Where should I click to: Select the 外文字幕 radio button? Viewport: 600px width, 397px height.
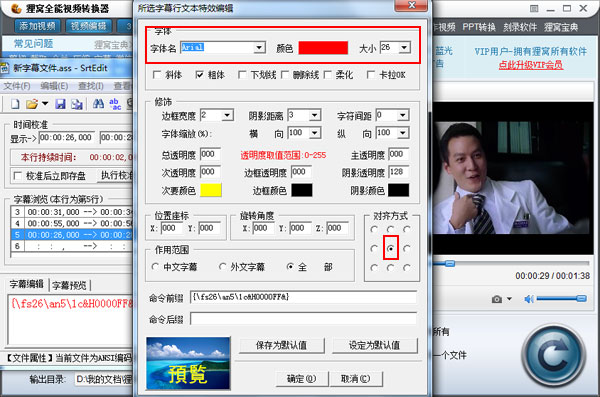222,266
